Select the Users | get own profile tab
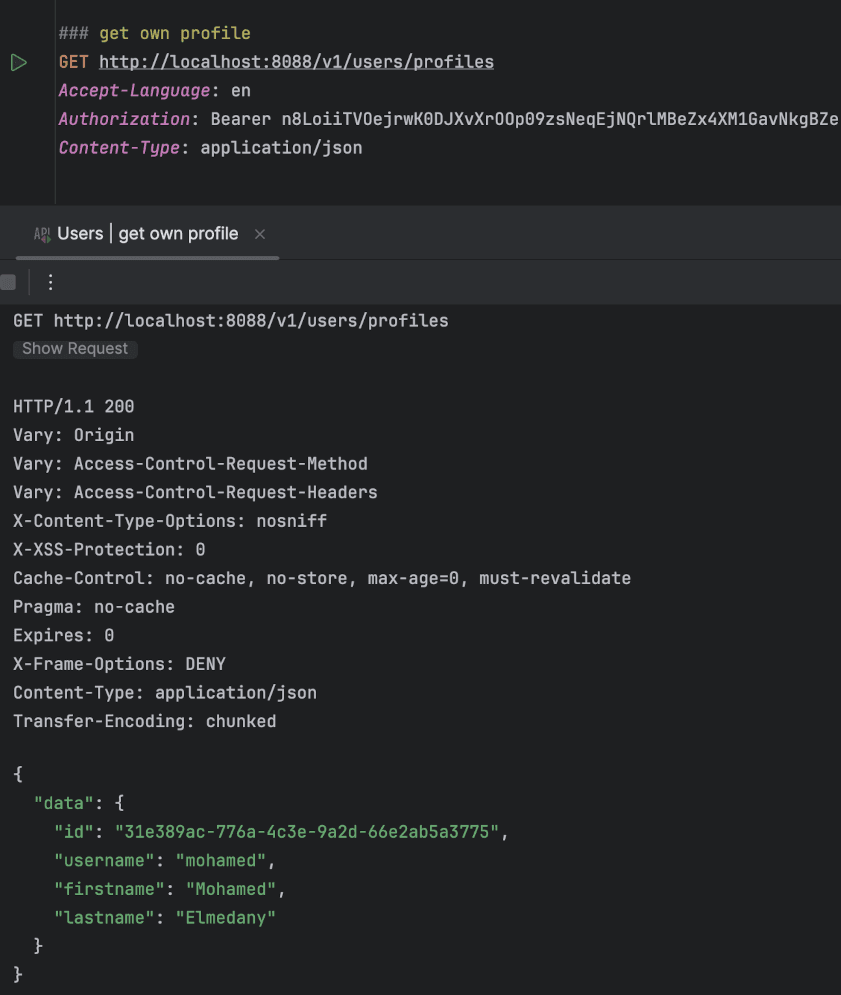This screenshot has width=841, height=995. (147, 234)
